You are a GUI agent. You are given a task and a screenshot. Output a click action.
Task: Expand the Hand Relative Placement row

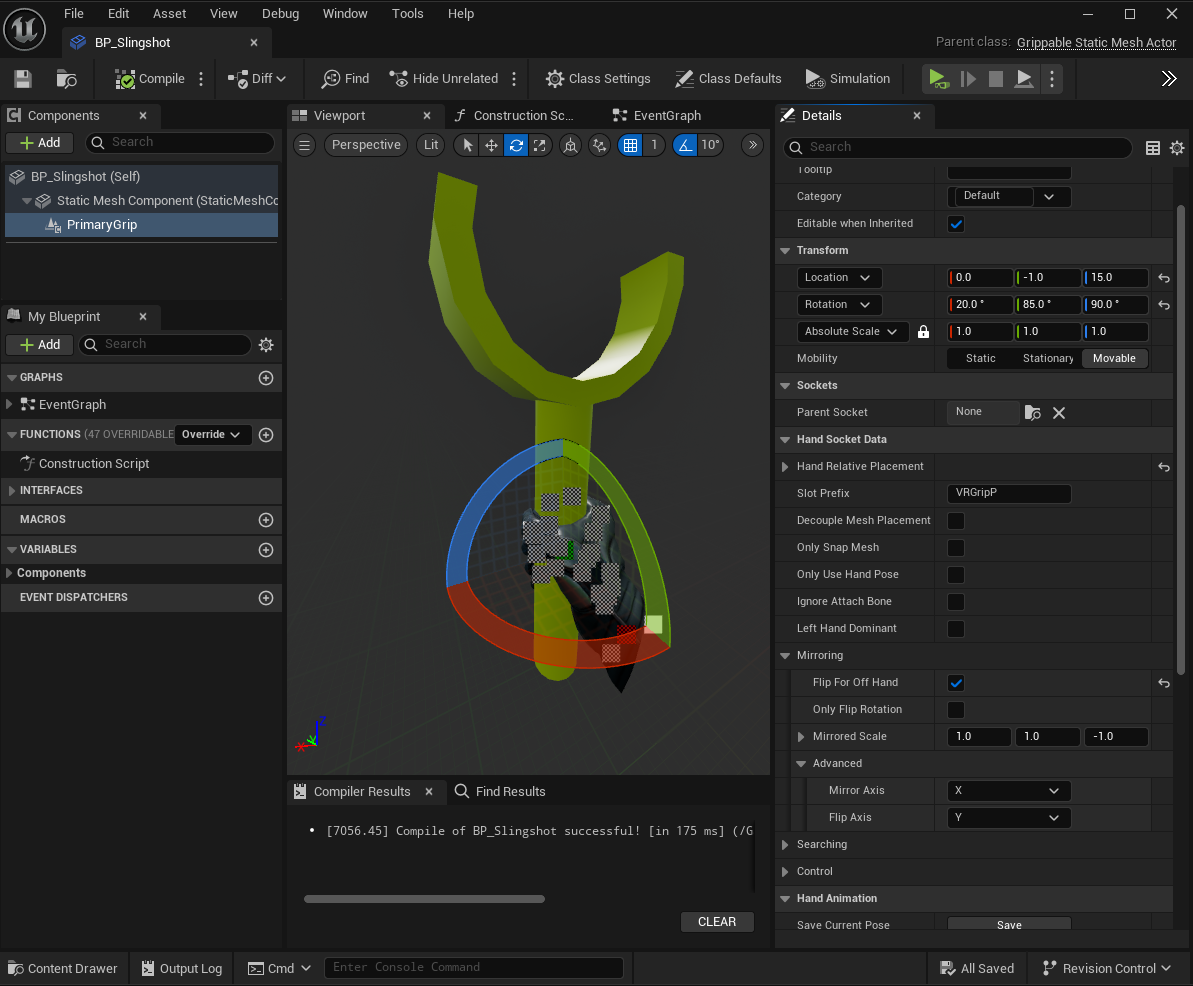pos(785,467)
